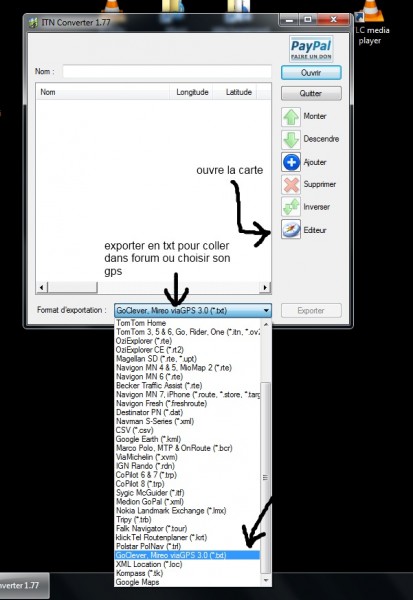Click the ITN Converter title bar icon
Viewport: 413px width, 600px height.
tap(34, 23)
